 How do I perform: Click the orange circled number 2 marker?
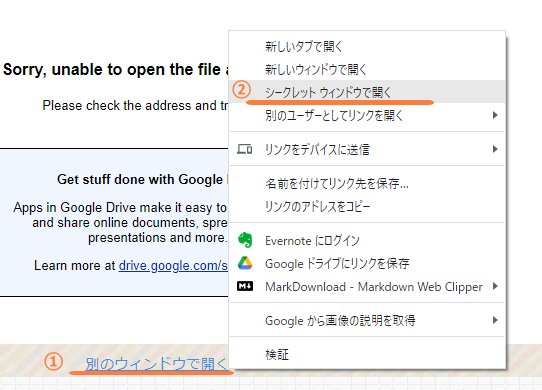point(241,90)
